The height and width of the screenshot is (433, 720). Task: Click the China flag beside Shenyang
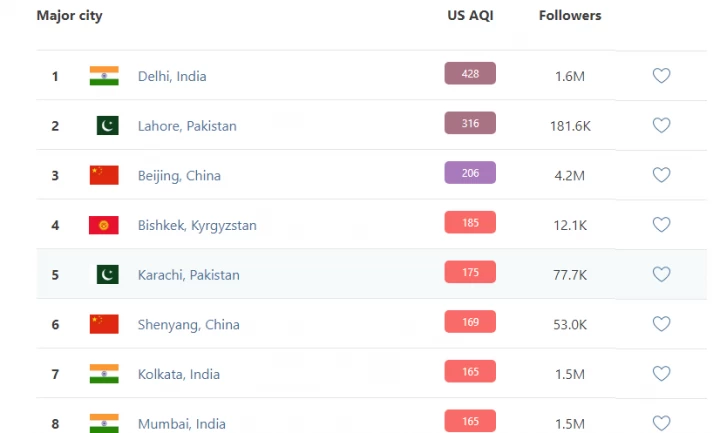click(x=104, y=324)
